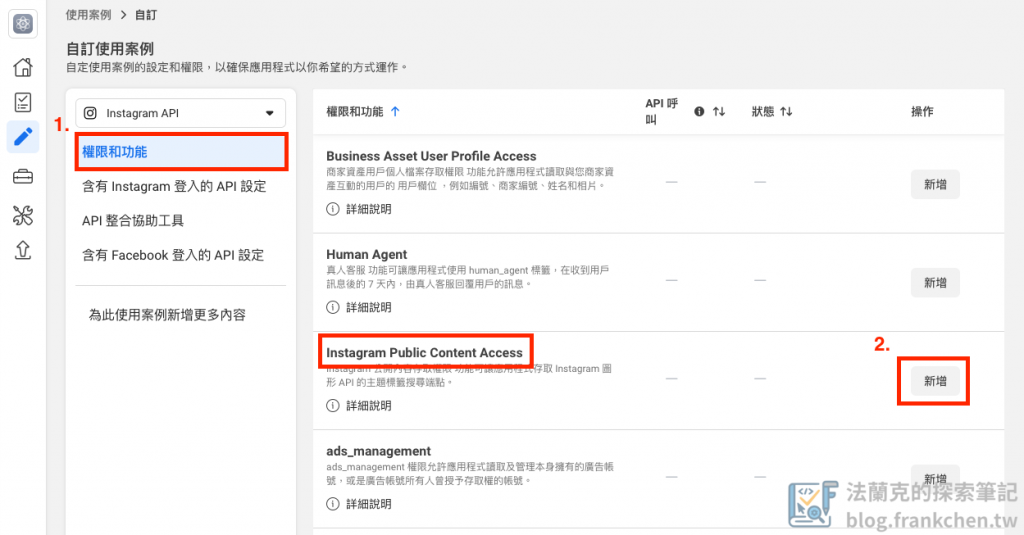1024x535 pixels.
Task: Select the pencil use cases icon
Action: click(23, 137)
